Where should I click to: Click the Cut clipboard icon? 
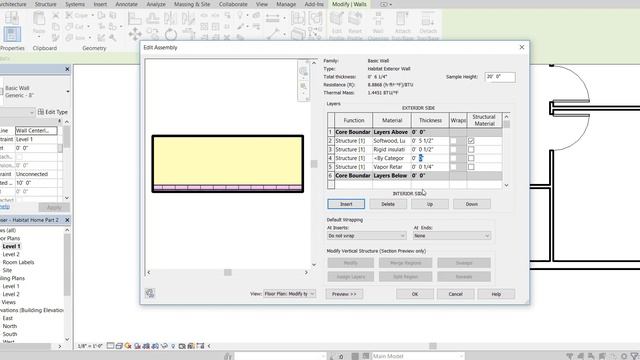coord(56,16)
